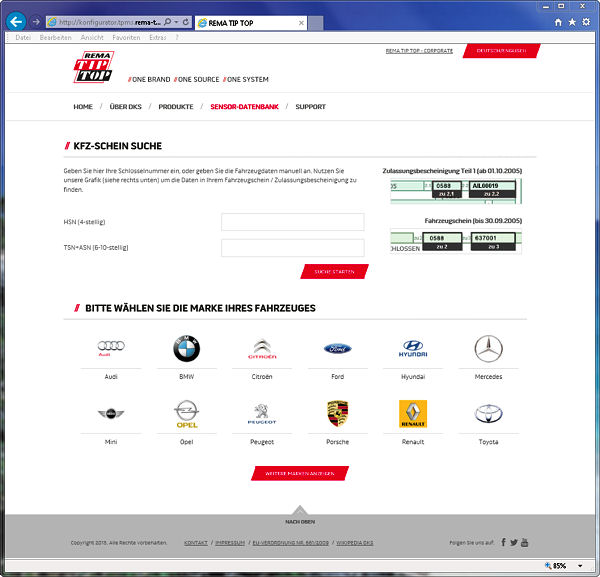Pick the Porsche crest logo

(x=338, y=414)
